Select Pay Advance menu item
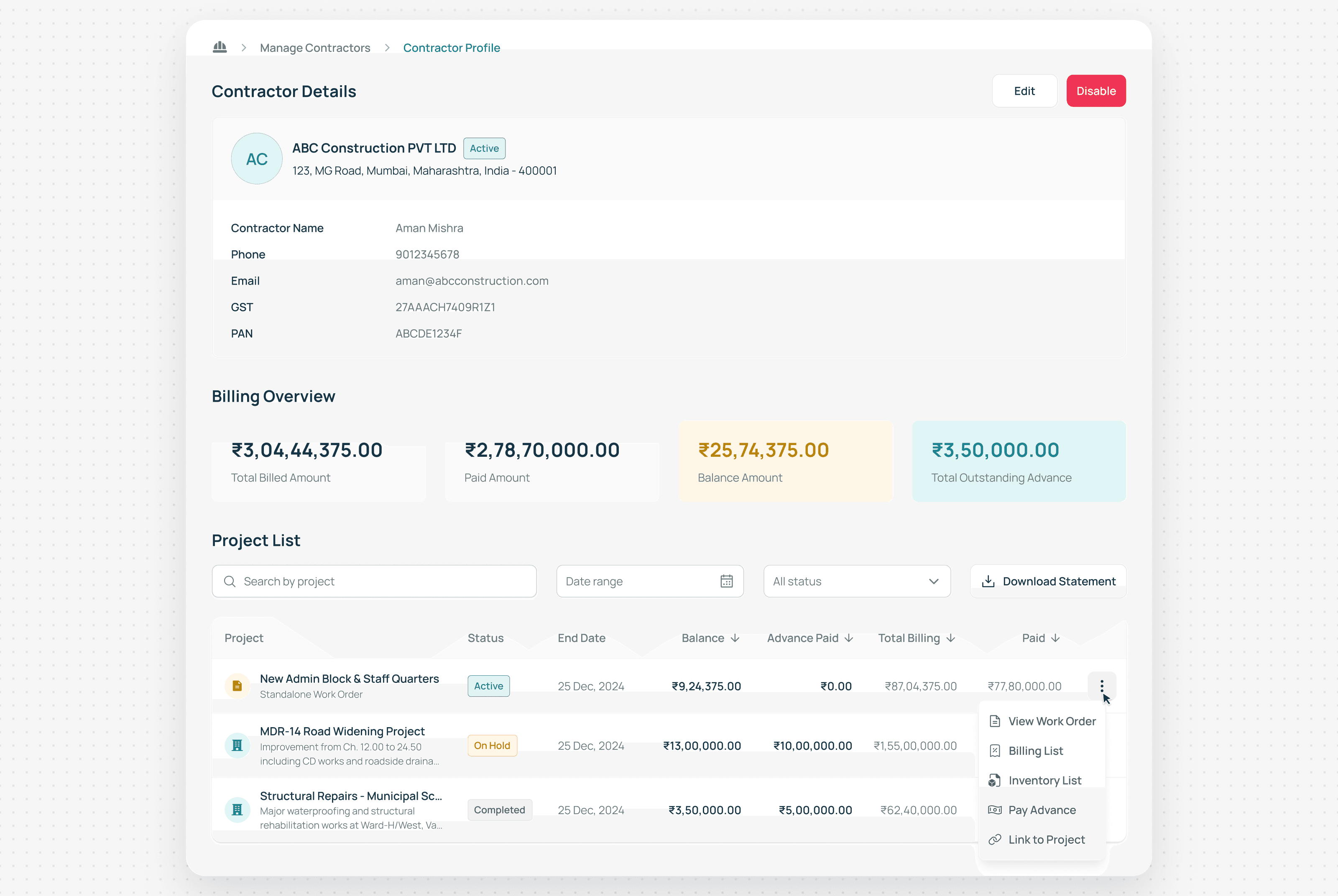This screenshot has height=896, width=1338. click(1042, 810)
